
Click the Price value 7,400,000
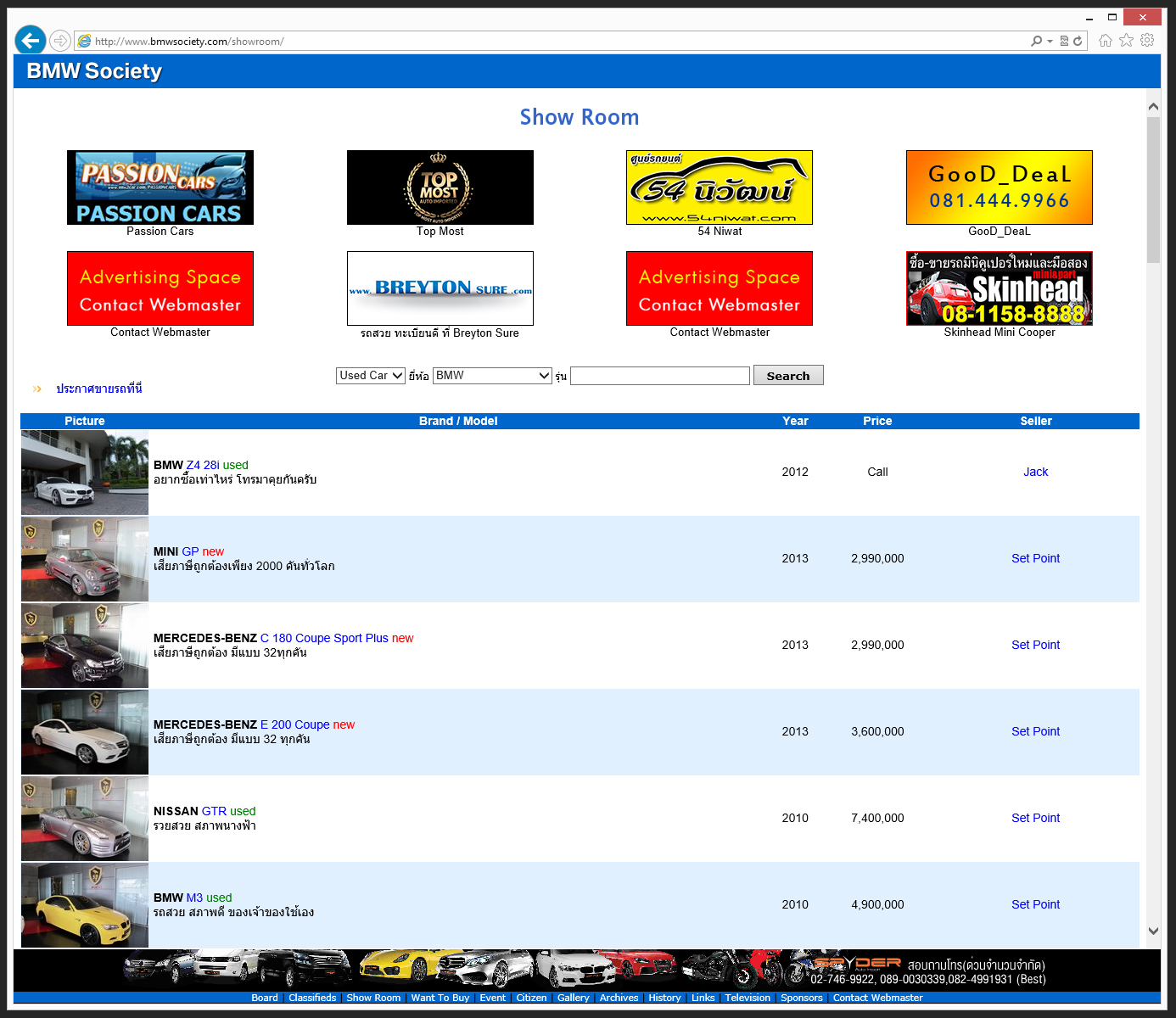(877, 818)
